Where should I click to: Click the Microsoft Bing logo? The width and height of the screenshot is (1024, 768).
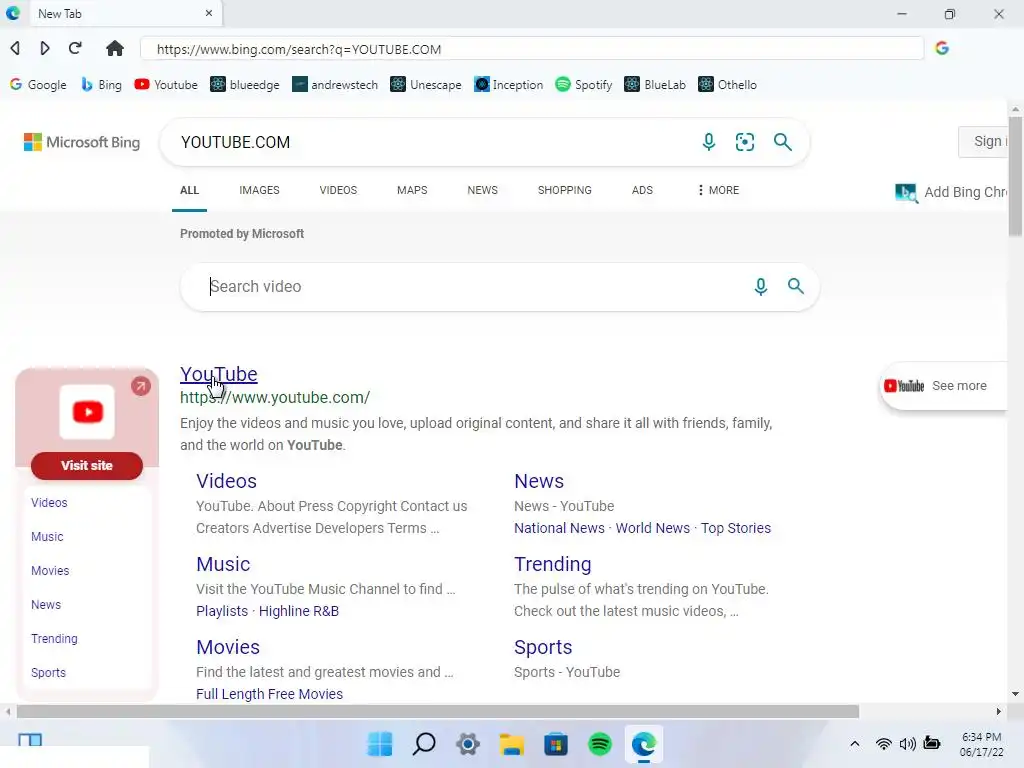pyautogui.click(x=82, y=142)
